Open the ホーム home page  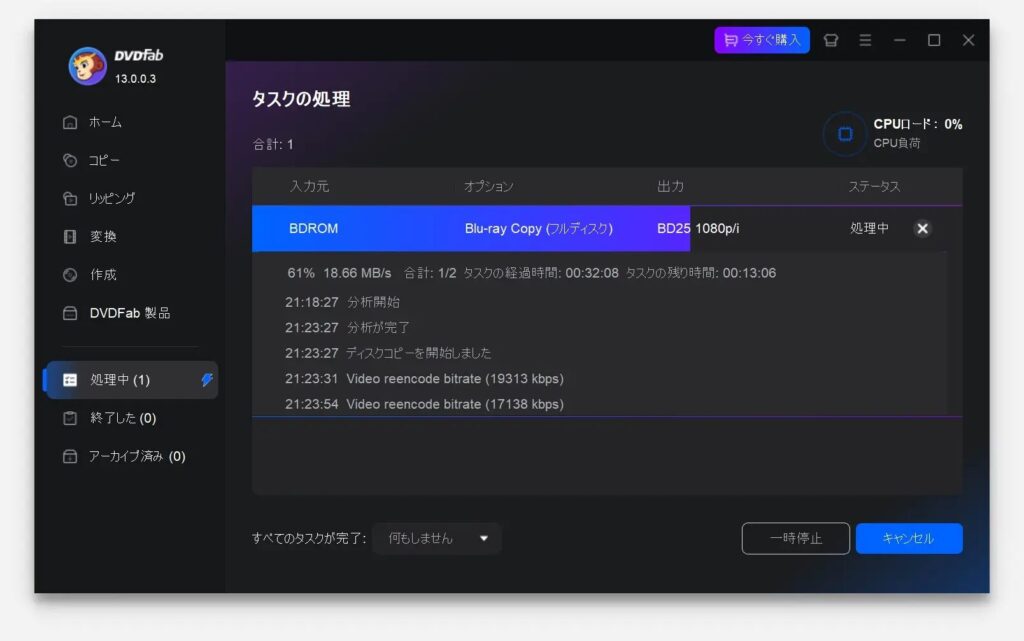[x=105, y=122]
